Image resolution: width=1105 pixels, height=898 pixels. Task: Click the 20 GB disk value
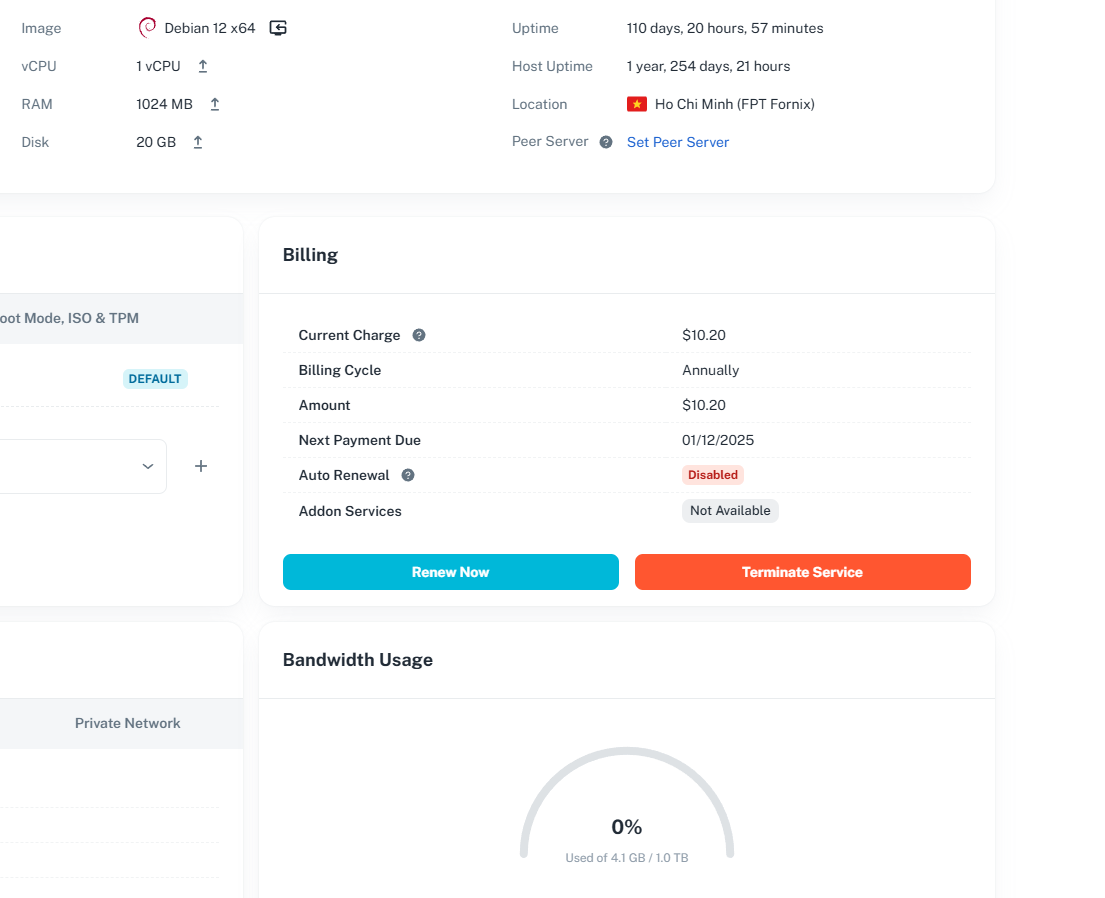156,142
